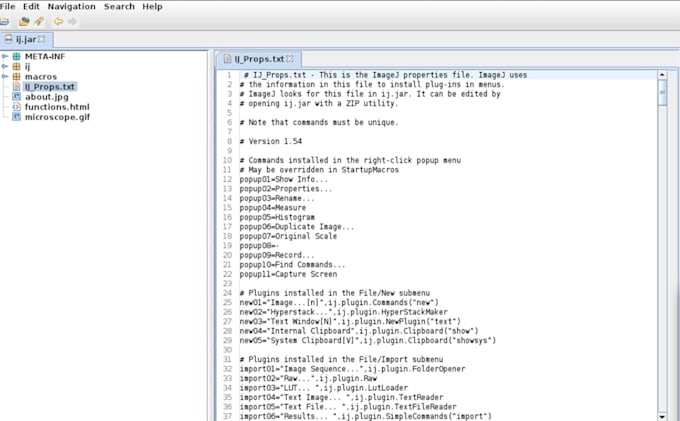This screenshot has width=680, height=421.
Task: Expand the META-INF tree node
Action: click(x=5, y=56)
